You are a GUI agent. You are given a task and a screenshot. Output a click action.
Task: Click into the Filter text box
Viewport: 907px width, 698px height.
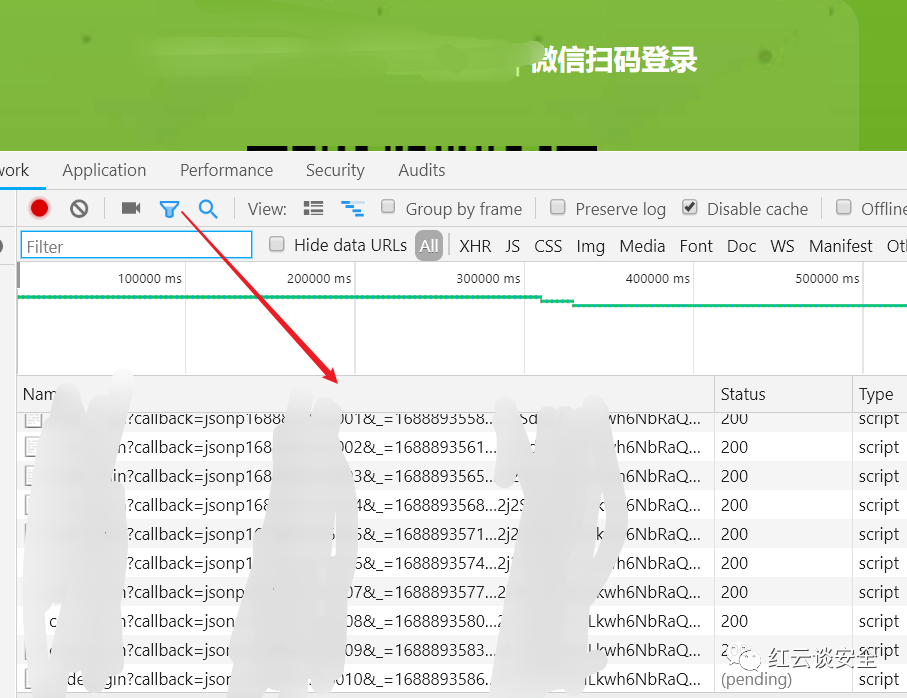(x=137, y=245)
